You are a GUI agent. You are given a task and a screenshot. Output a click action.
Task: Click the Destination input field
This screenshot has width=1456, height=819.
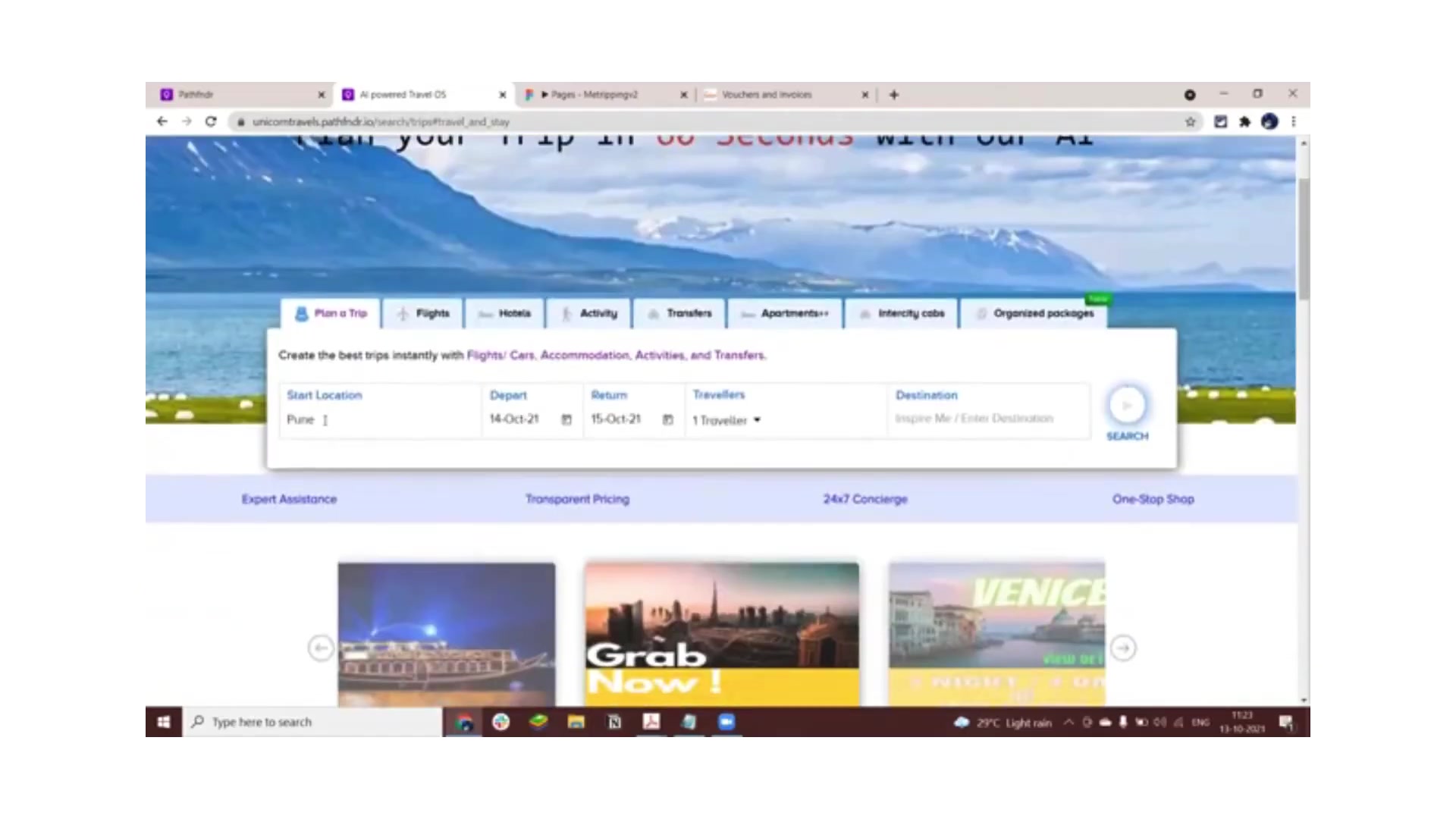(x=988, y=411)
